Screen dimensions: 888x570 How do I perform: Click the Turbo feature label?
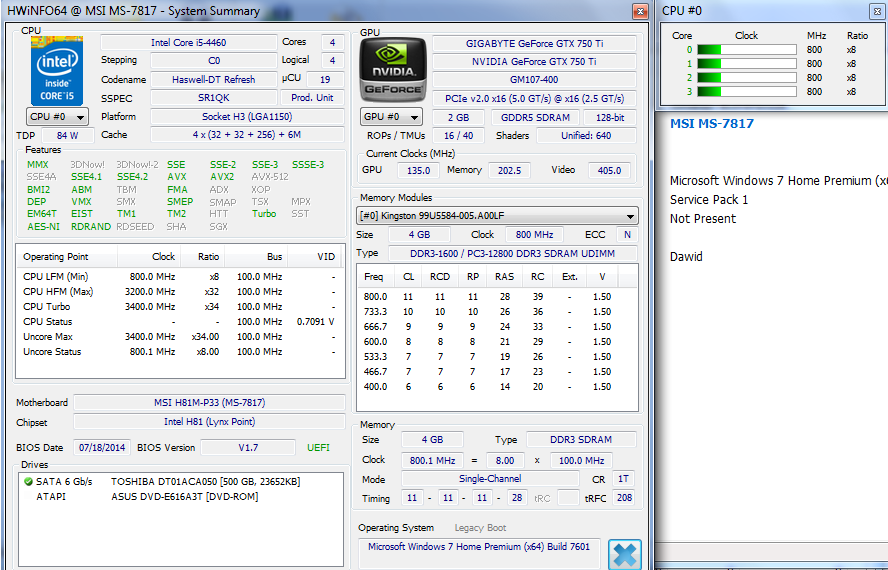coord(264,214)
